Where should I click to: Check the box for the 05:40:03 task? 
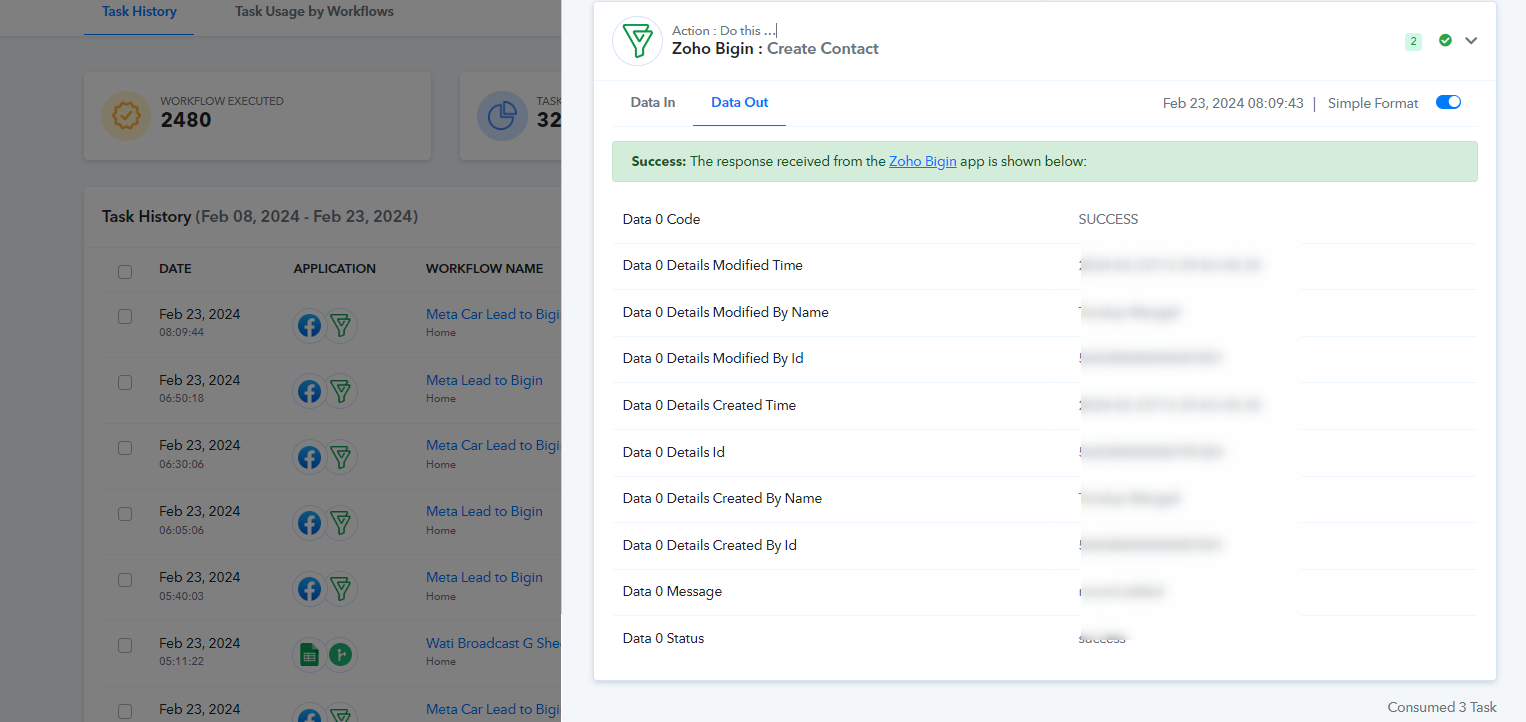point(125,580)
